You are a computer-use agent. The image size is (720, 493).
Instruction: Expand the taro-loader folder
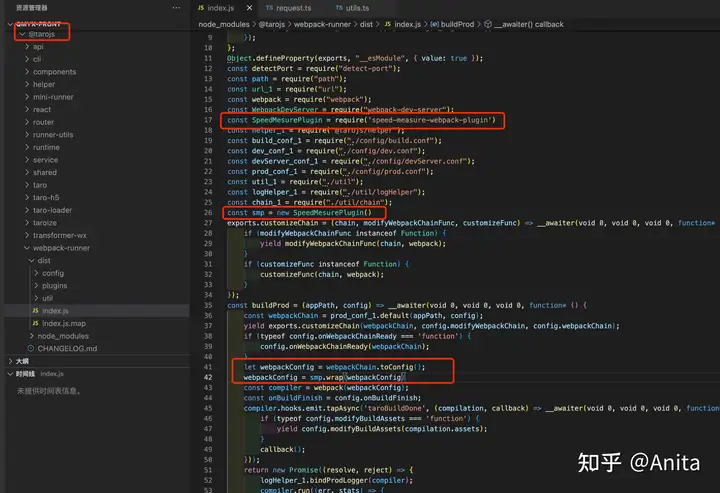(x=27, y=210)
